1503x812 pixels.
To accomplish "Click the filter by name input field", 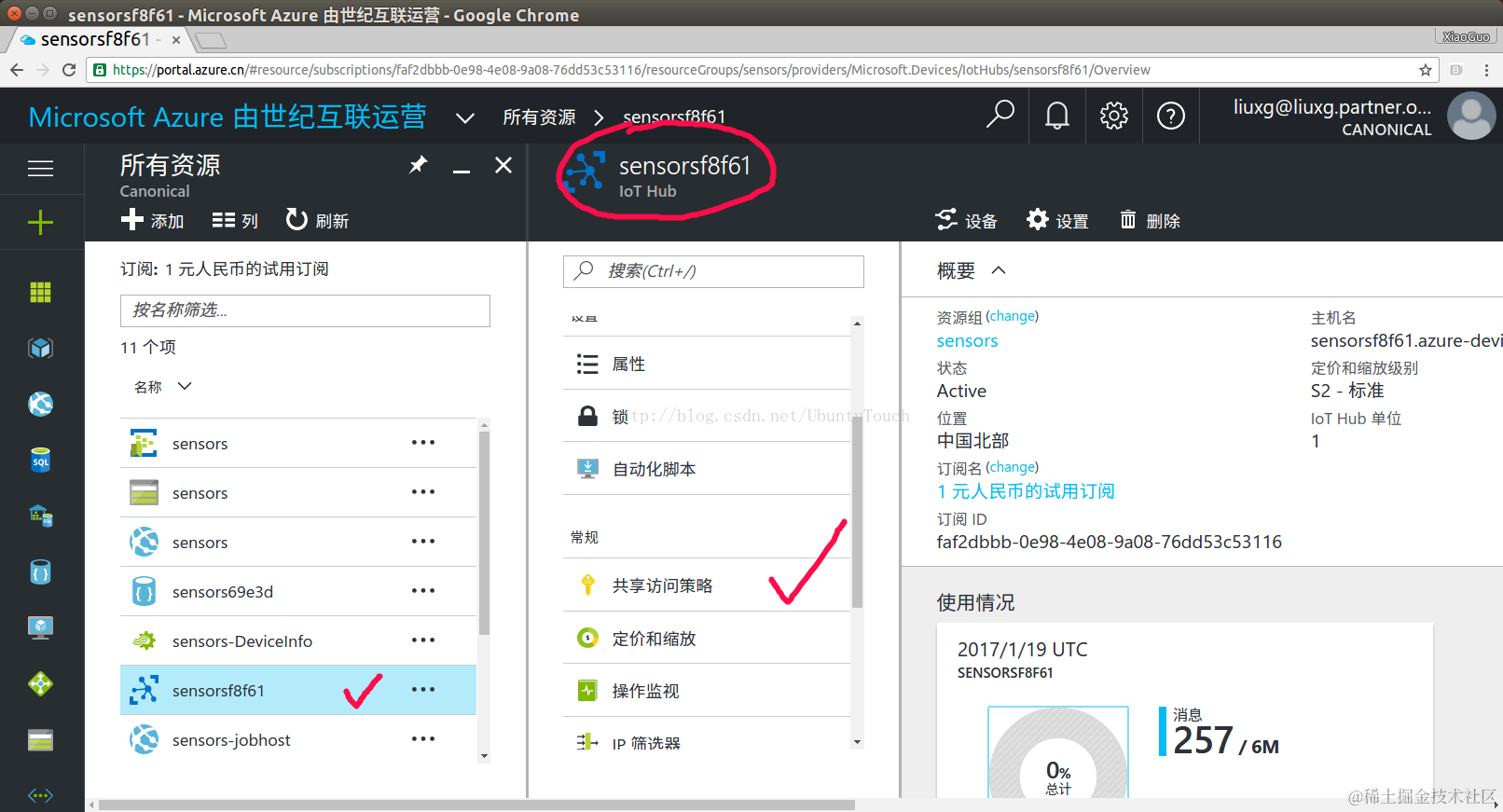I will tap(305, 310).
